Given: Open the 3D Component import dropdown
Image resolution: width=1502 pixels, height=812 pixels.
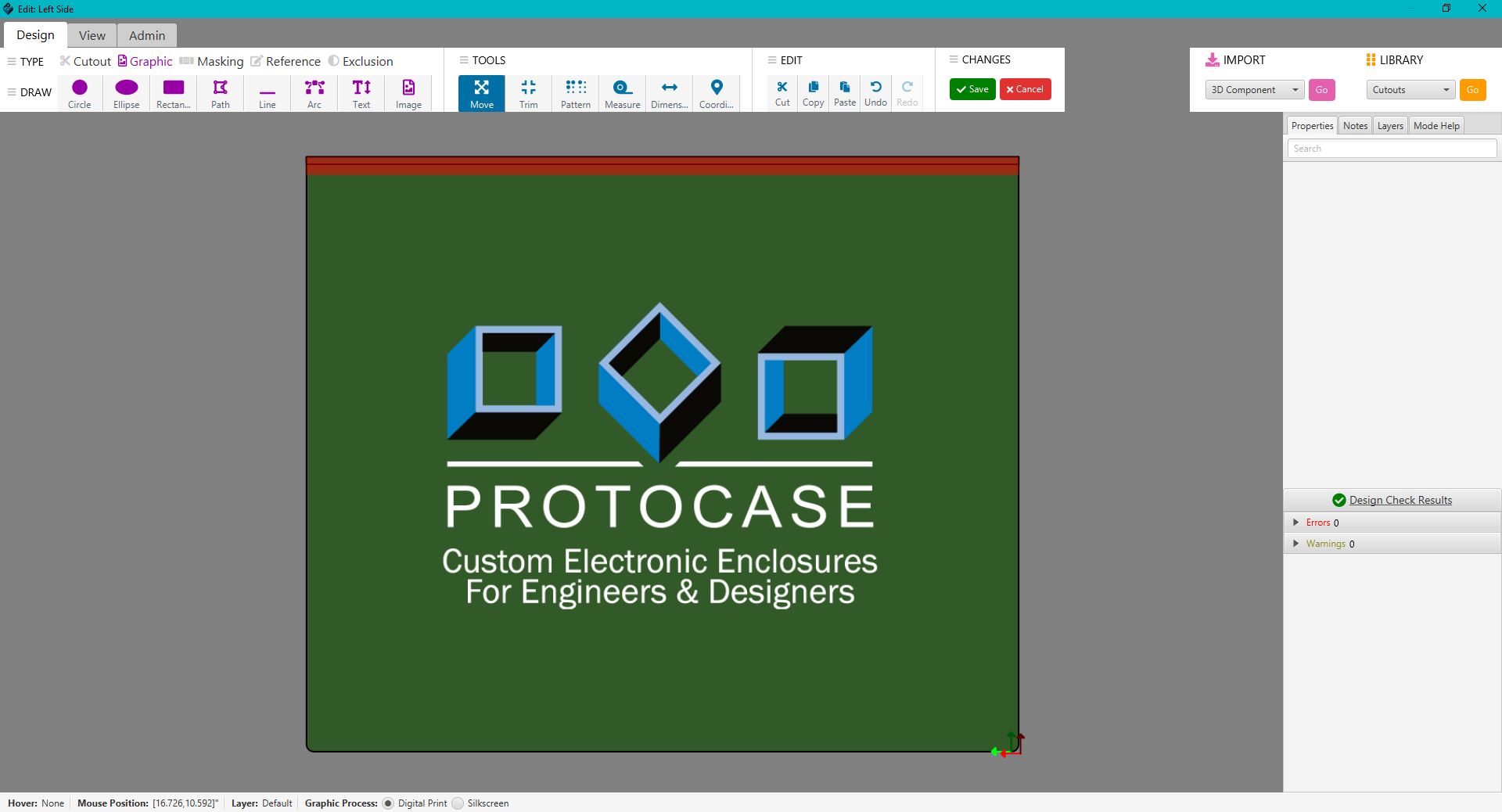Looking at the screenshot, I should (1255, 90).
